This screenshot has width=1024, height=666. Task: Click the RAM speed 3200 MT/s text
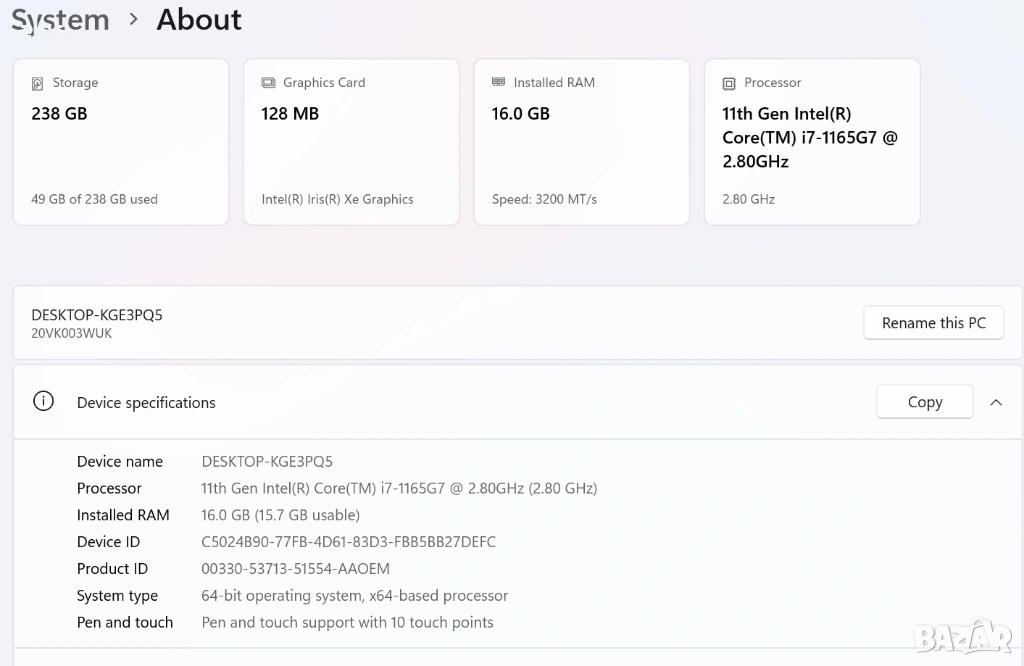pyautogui.click(x=544, y=199)
